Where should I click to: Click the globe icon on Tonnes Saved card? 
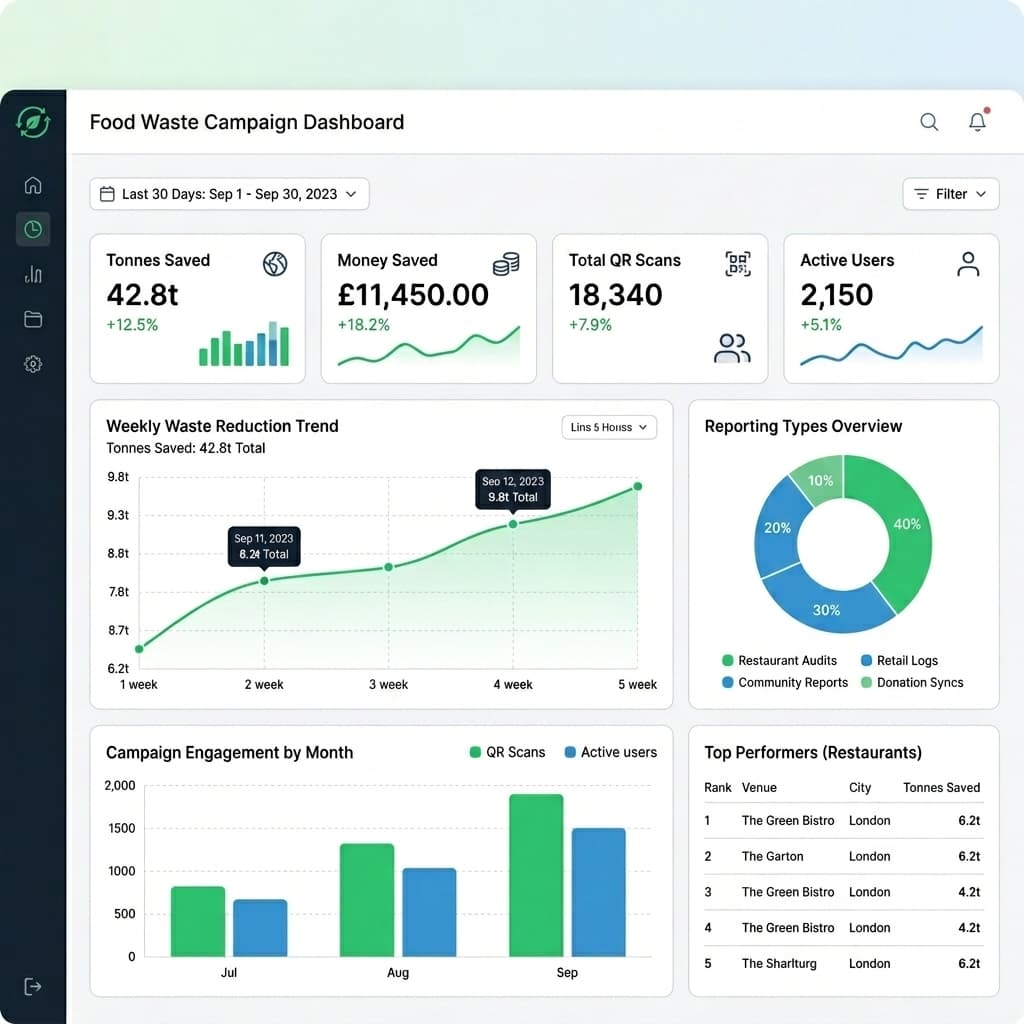point(275,264)
